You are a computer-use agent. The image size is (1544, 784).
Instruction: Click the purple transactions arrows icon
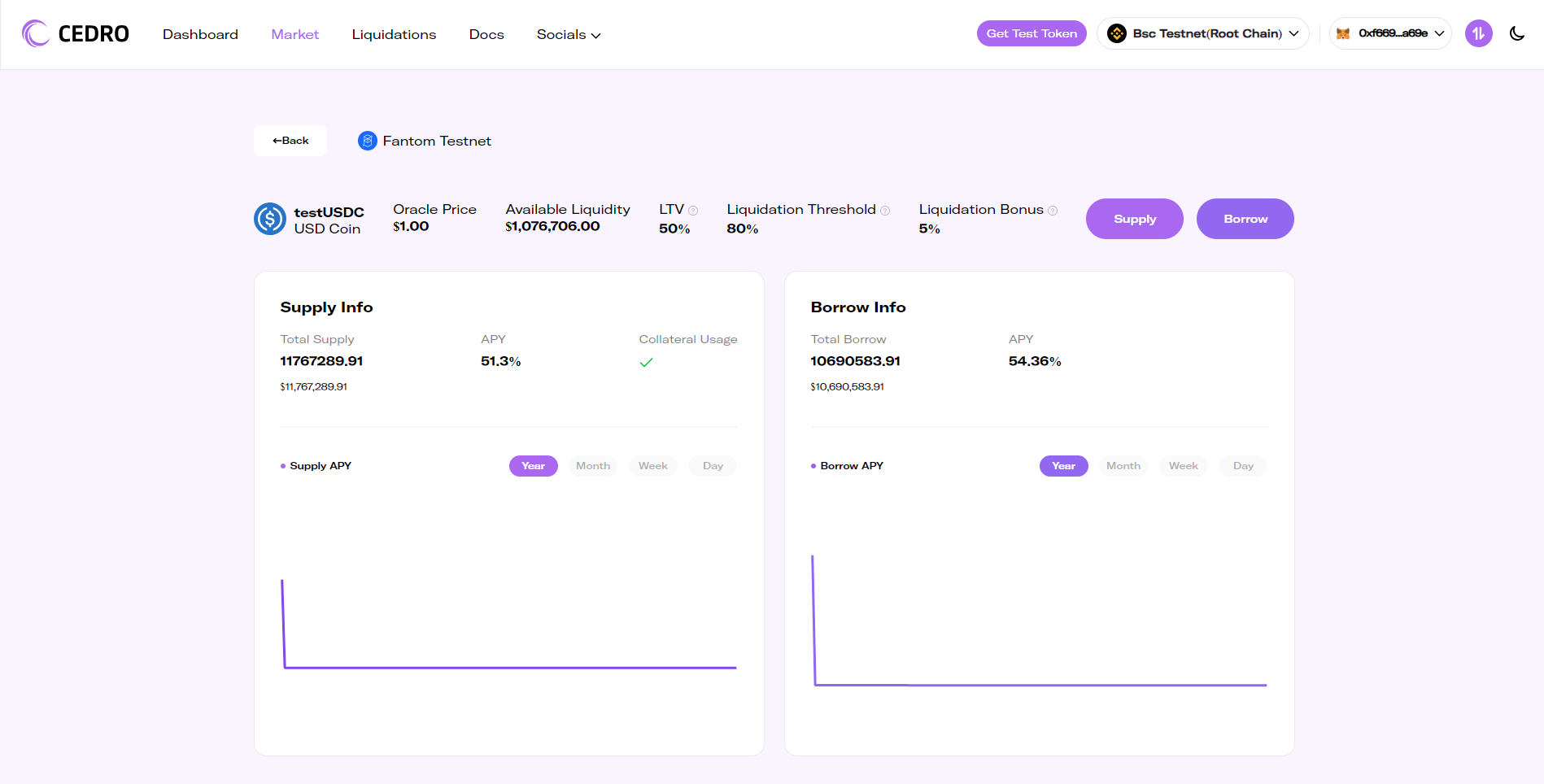pos(1479,33)
